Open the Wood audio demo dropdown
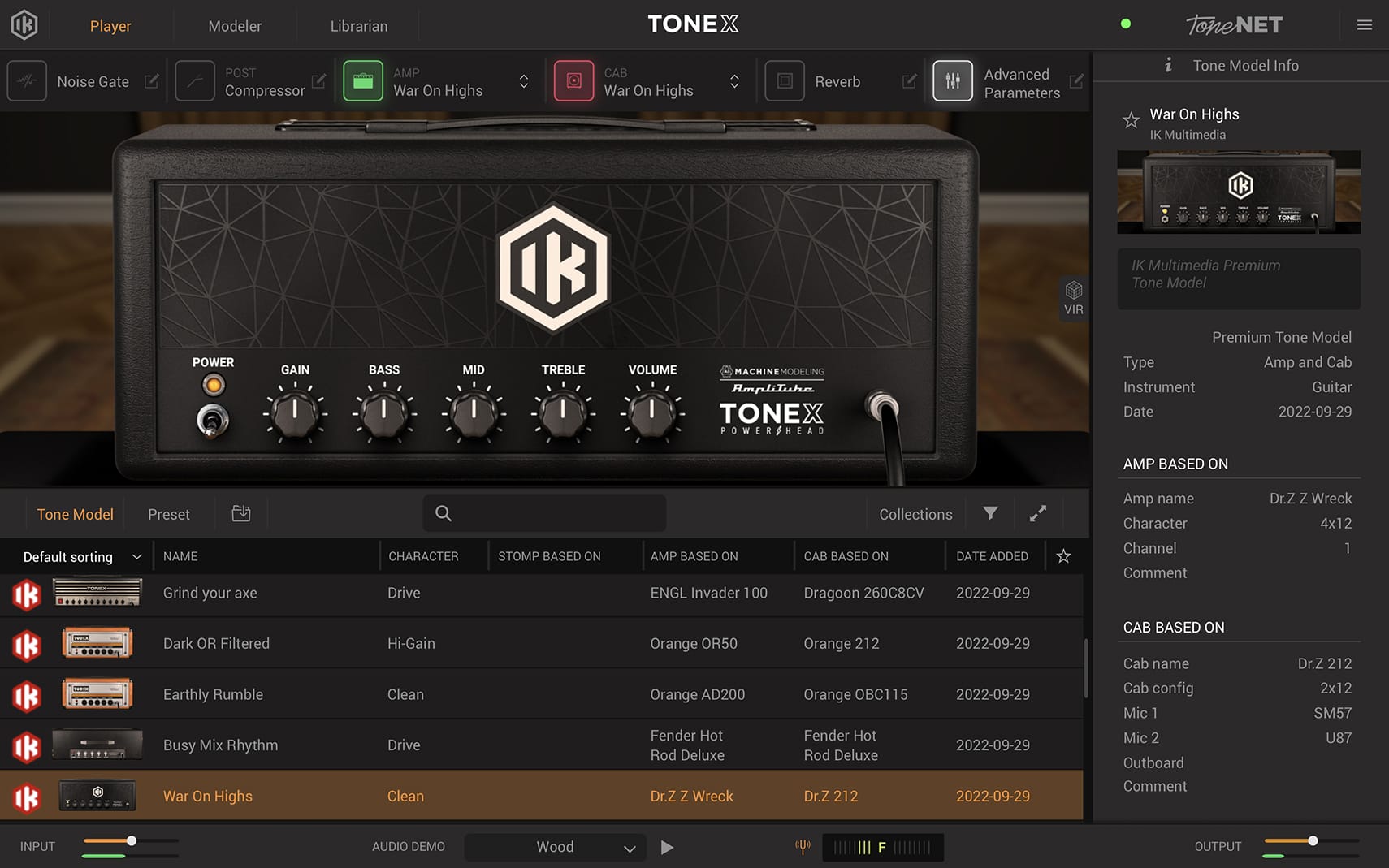1389x868 pixels. point(555,847)
